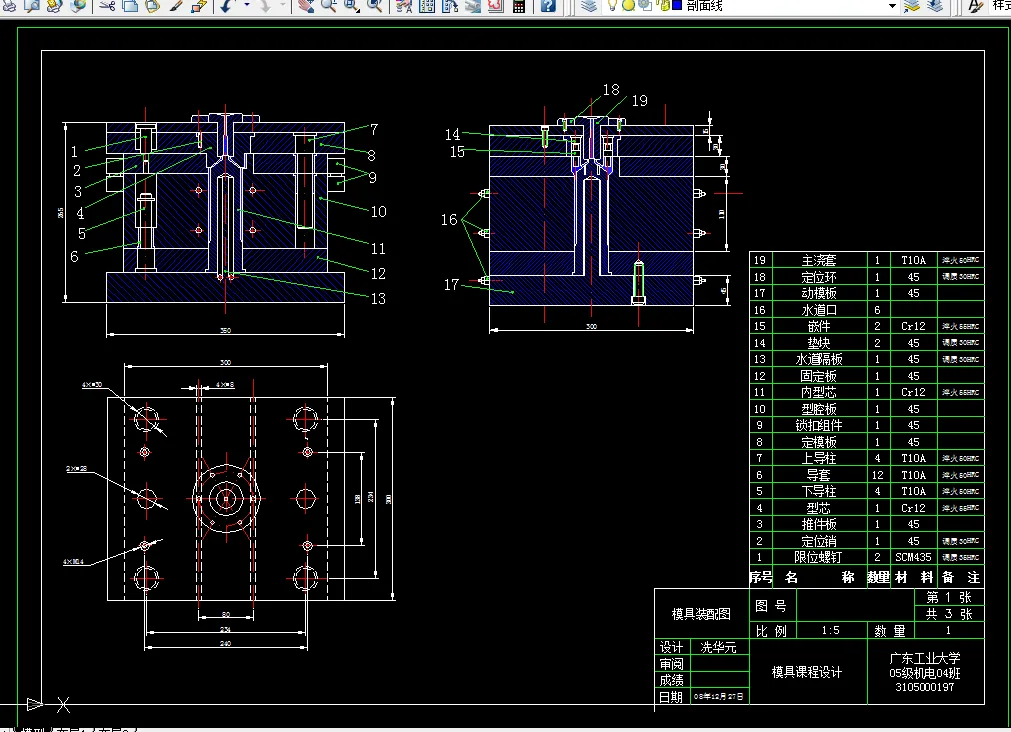This screenshot has width=1011, height=732.
Task: Click the Make Object's Layer Current icon
Action: [911, 6]
